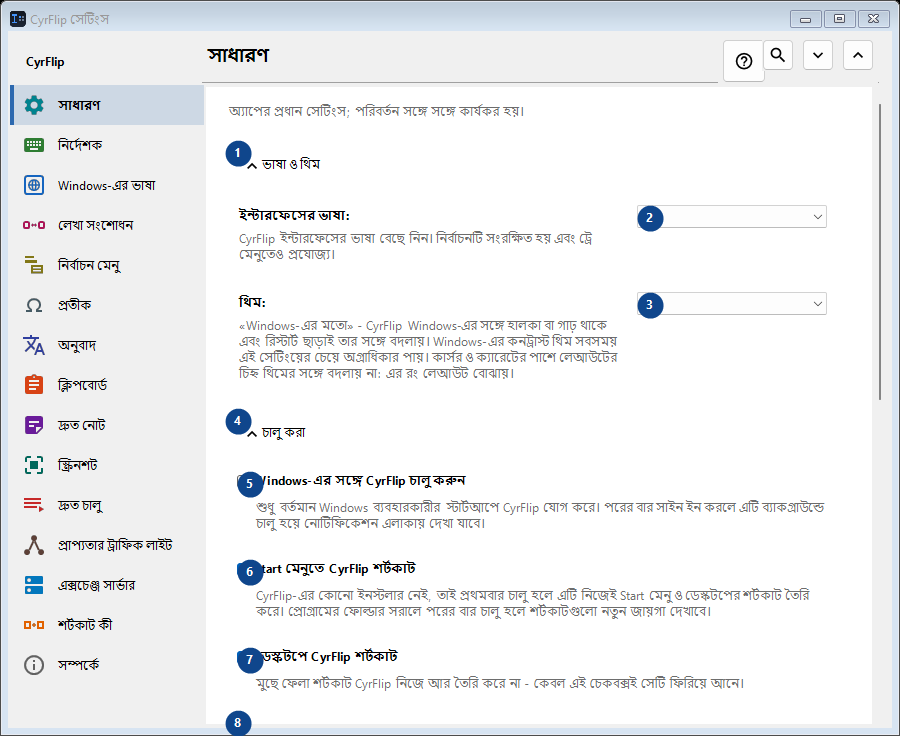
Task: Open the প্রাপ্যতার ট্রাফিক লাইট page
Action: click(x=107, y=545)
